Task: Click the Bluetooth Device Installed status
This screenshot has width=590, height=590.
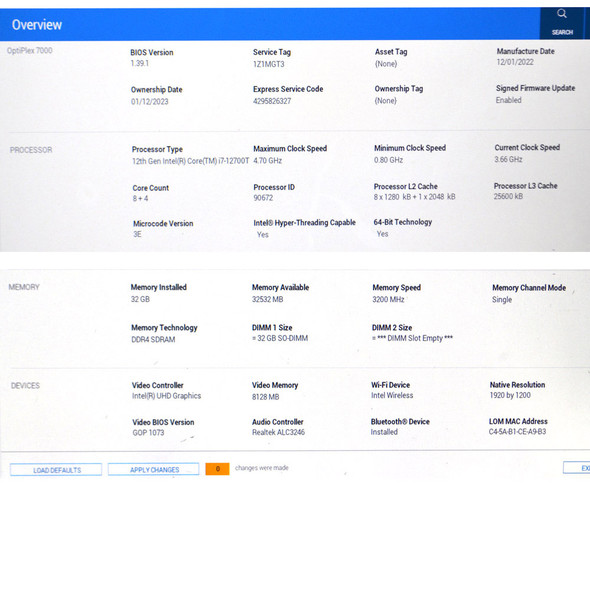Action: click(x=384, y=432)
